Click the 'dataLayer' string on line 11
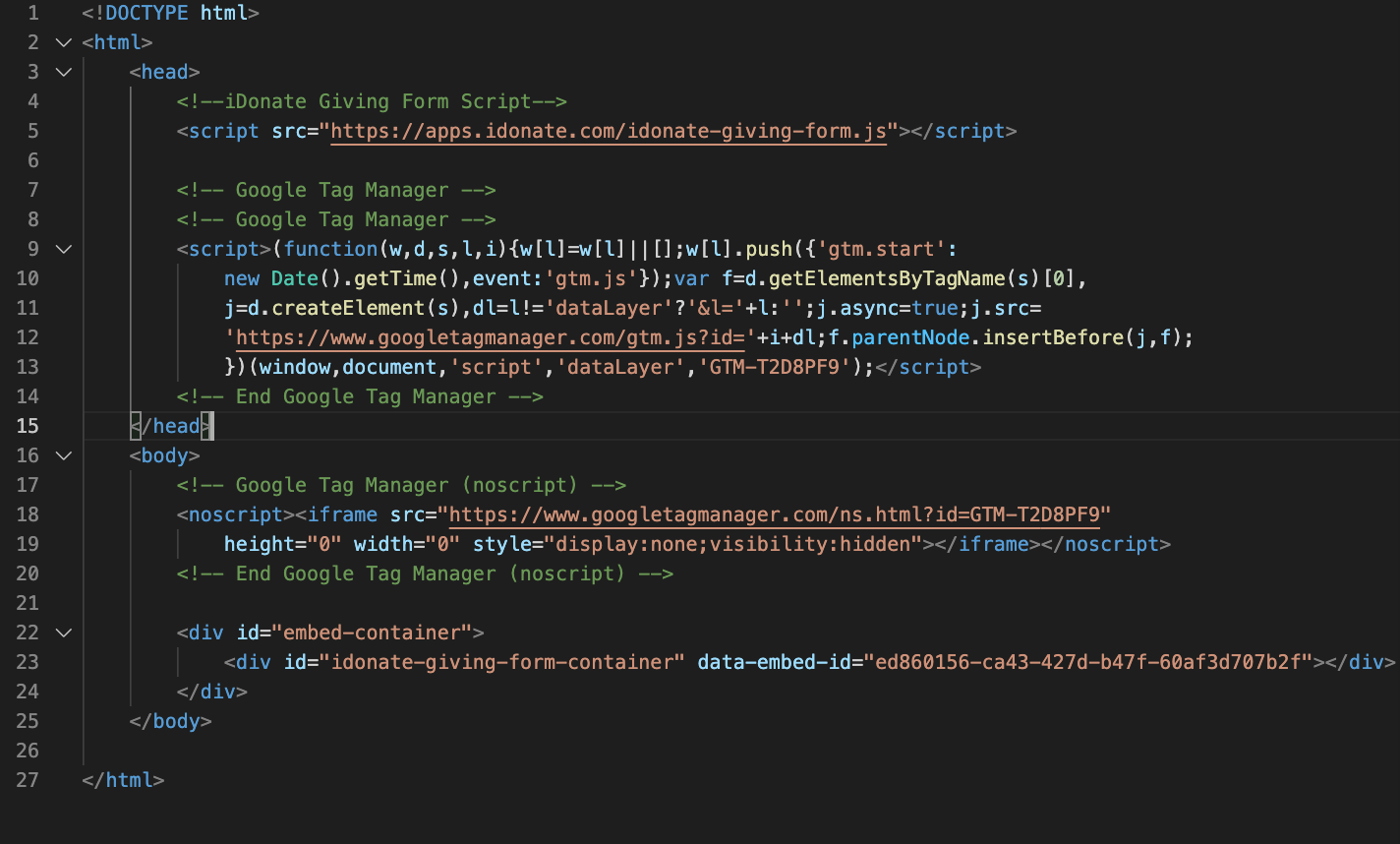 click(609, 308)
